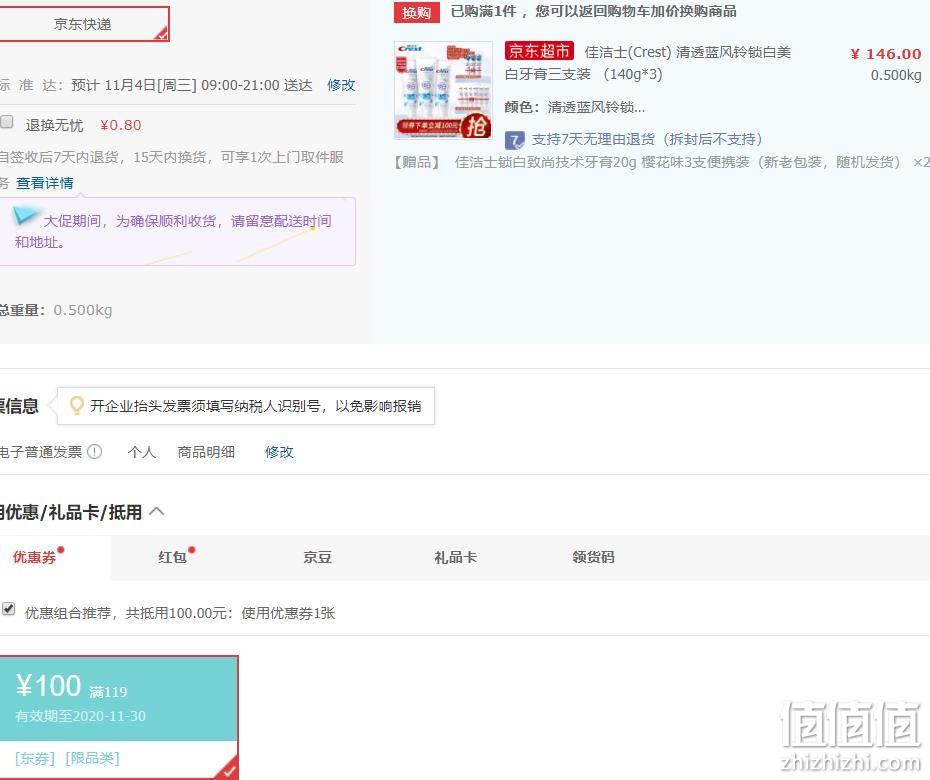
Task: Click 修改 next to the delivery time
Action: [341, 85]
